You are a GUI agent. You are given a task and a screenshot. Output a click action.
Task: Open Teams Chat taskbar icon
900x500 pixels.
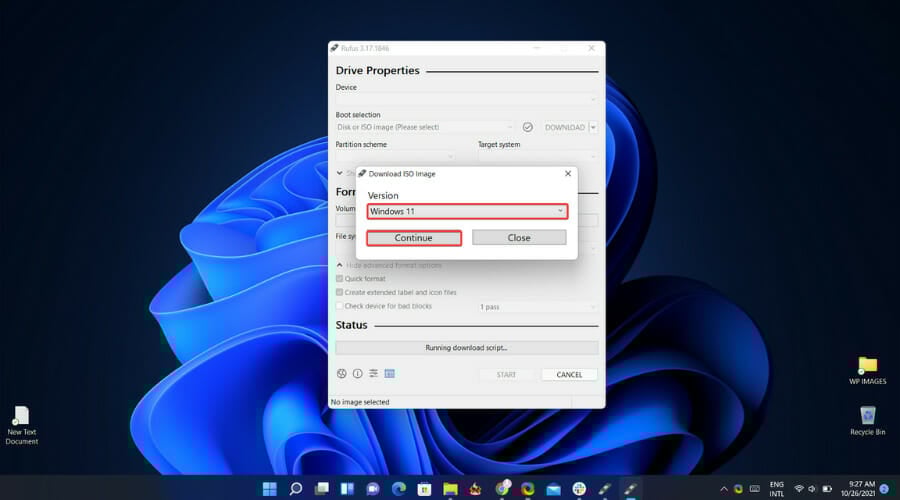point(373,489)
